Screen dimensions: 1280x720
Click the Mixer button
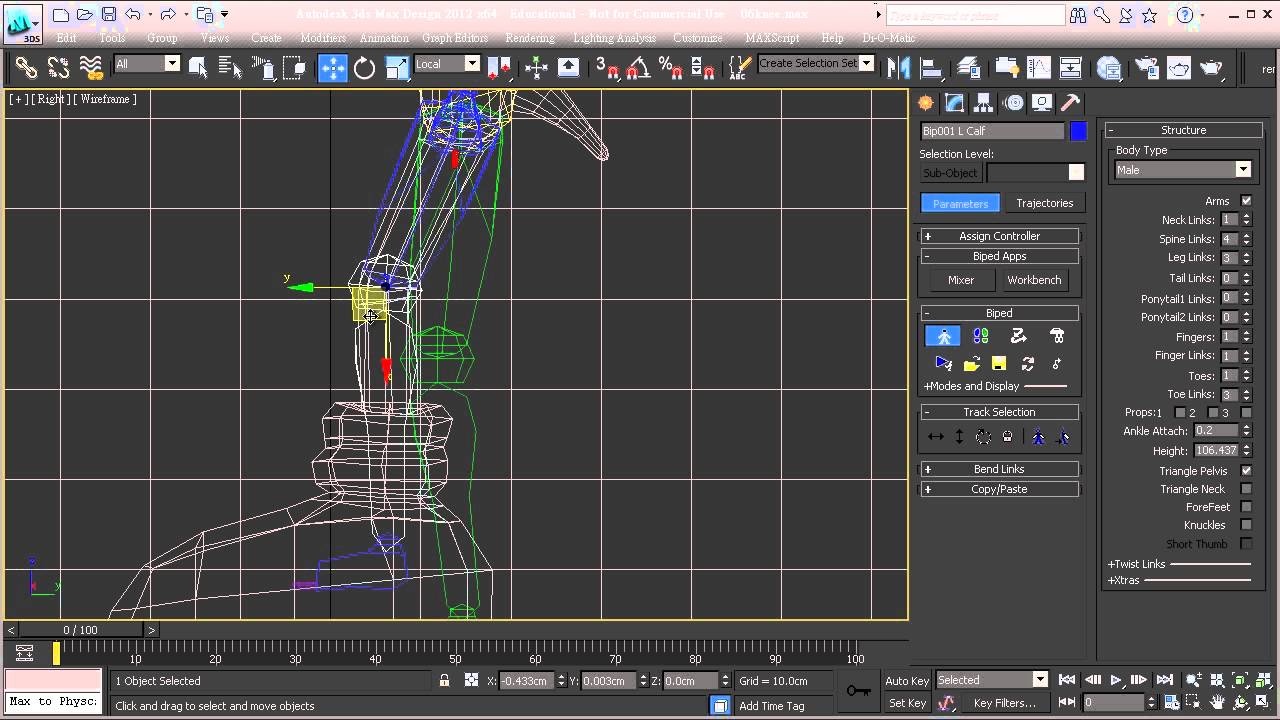961,280
